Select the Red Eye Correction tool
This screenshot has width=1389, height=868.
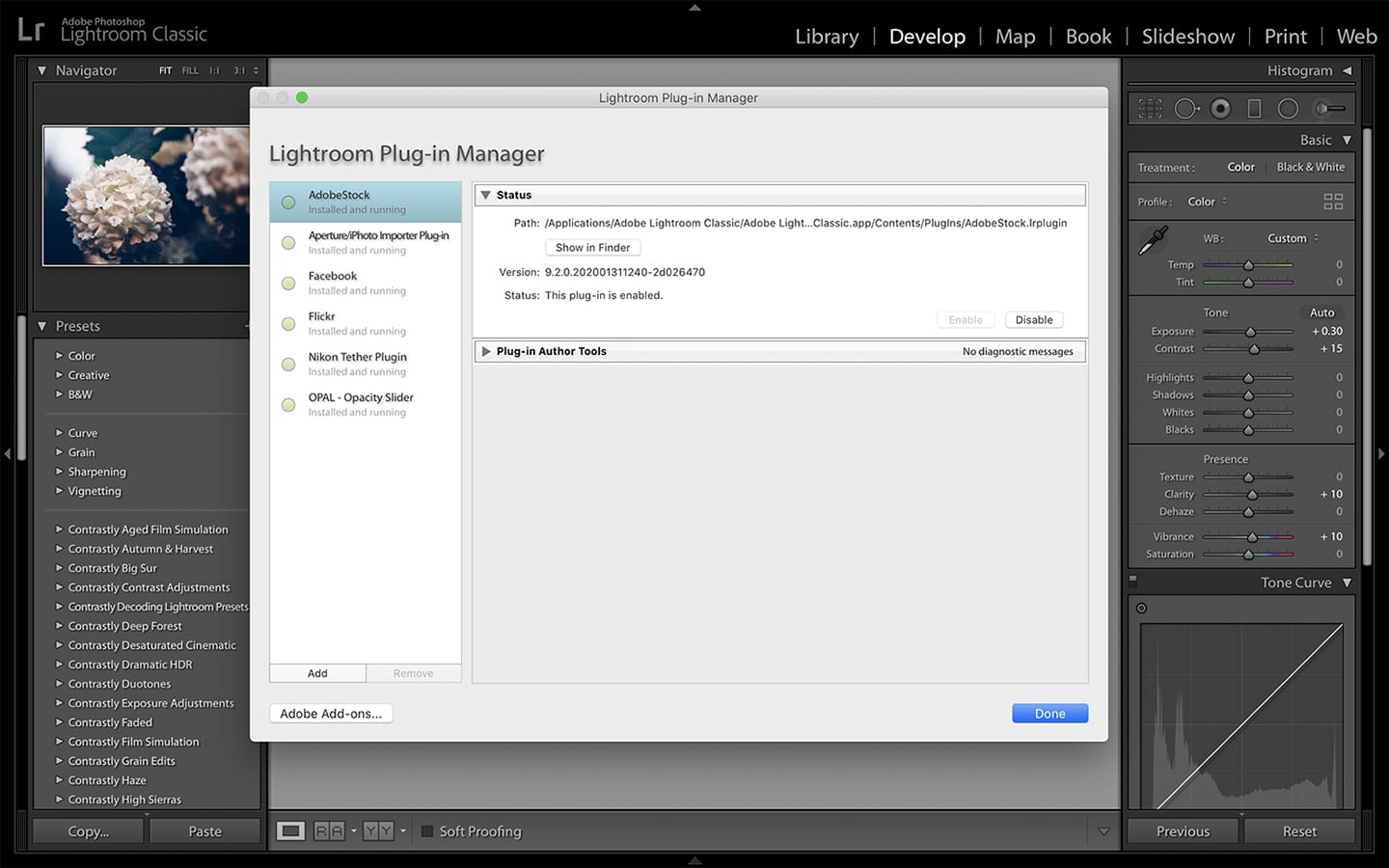[1221, 109]
